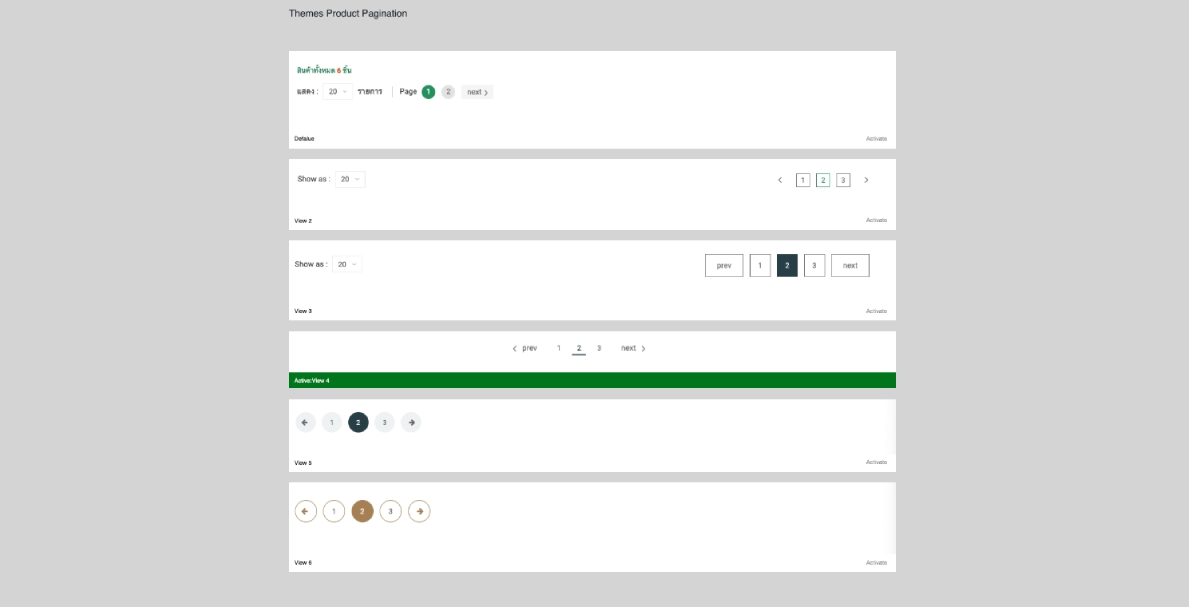
Task: Activate the Default pagination theme
Action: pyautogui.click(x=876, y=139)
